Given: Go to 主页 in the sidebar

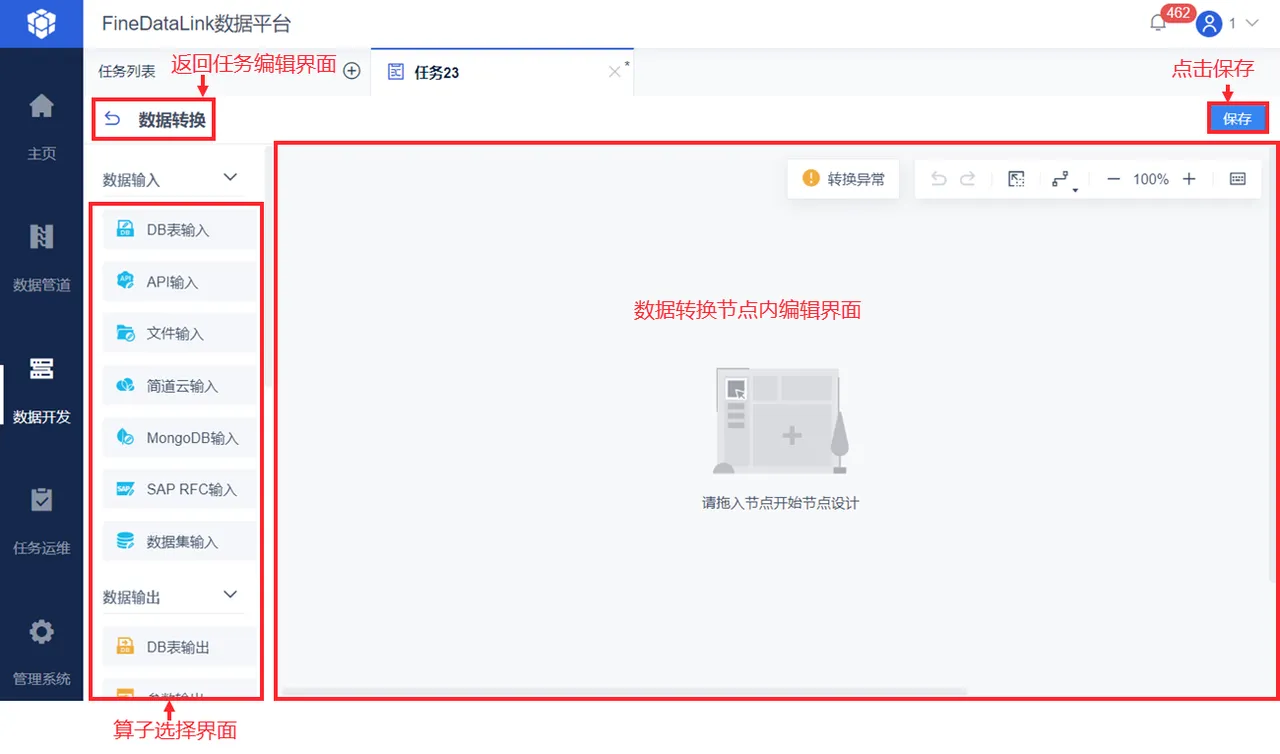Looking at the screenshot, I should click(x=41, y=126).
